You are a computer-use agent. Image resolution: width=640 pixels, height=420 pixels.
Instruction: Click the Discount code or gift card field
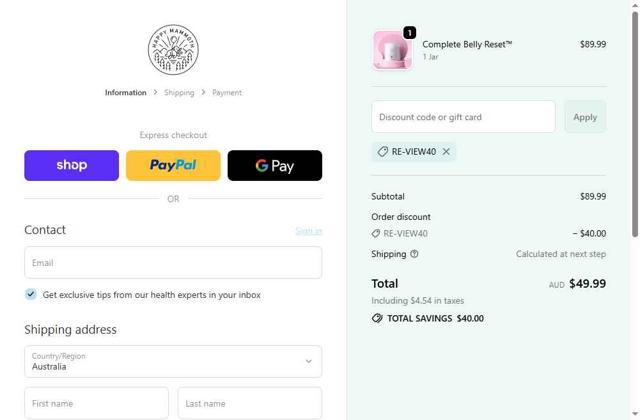click(463, 117)
